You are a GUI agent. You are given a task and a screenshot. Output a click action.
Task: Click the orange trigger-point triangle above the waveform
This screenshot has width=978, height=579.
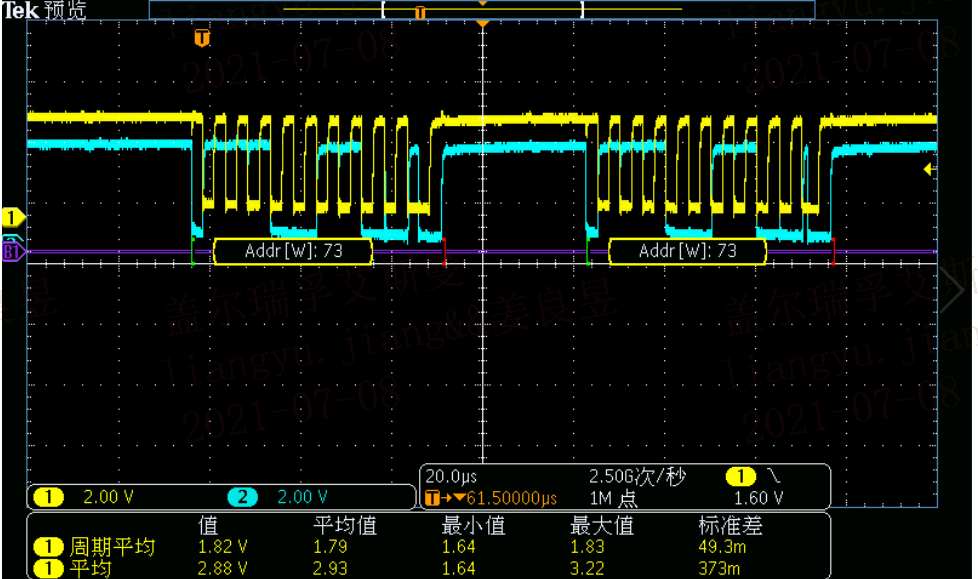click(x=482, y=24)
